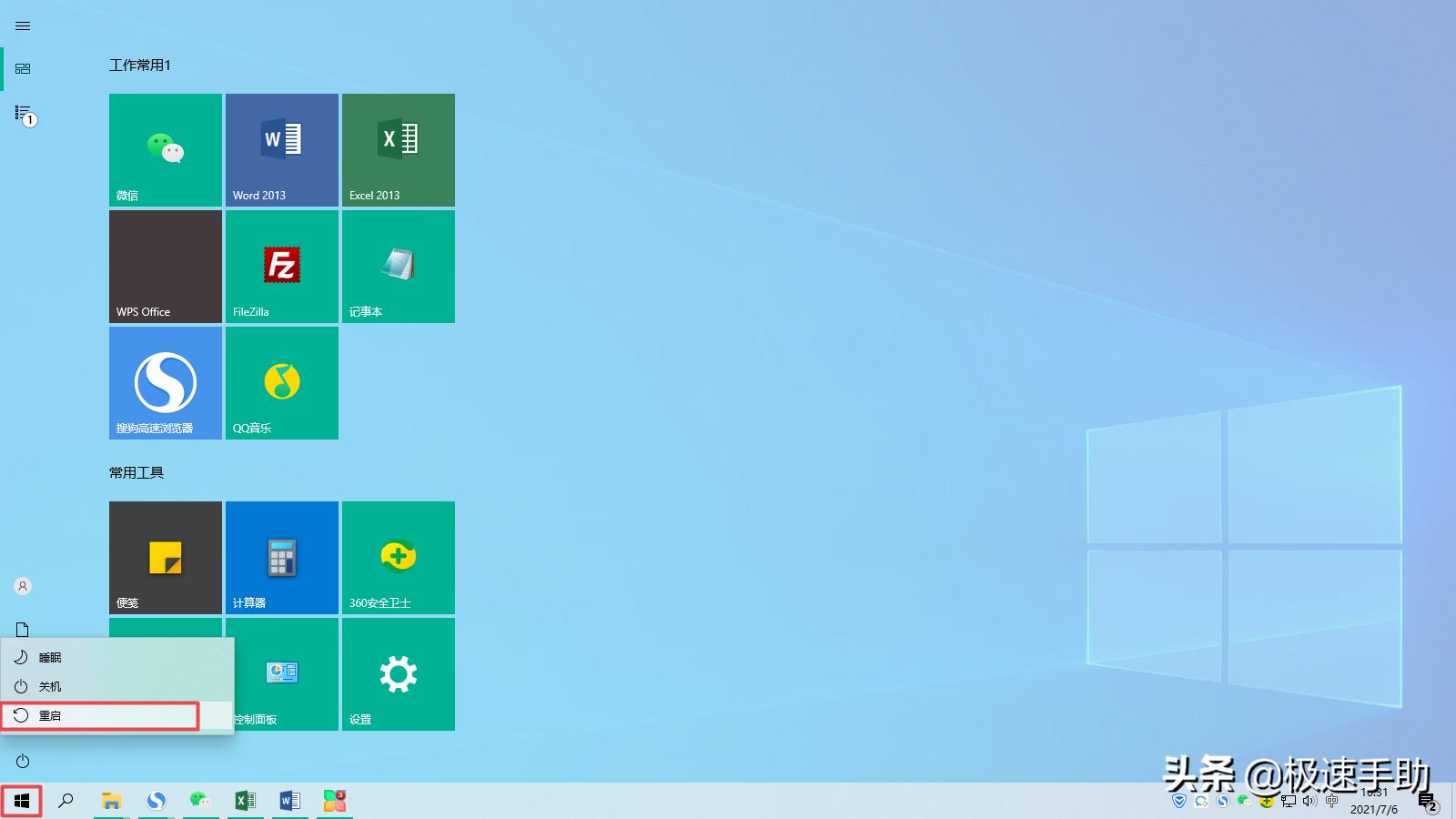Open the taskbar clock showing 2021/7/6
This screenshot has width=1456, height=819.
pos(1374,801)
